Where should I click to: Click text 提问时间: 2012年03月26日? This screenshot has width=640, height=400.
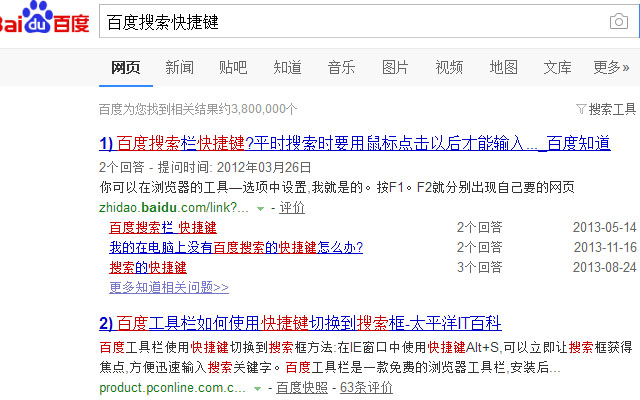[x=234, y=167]
